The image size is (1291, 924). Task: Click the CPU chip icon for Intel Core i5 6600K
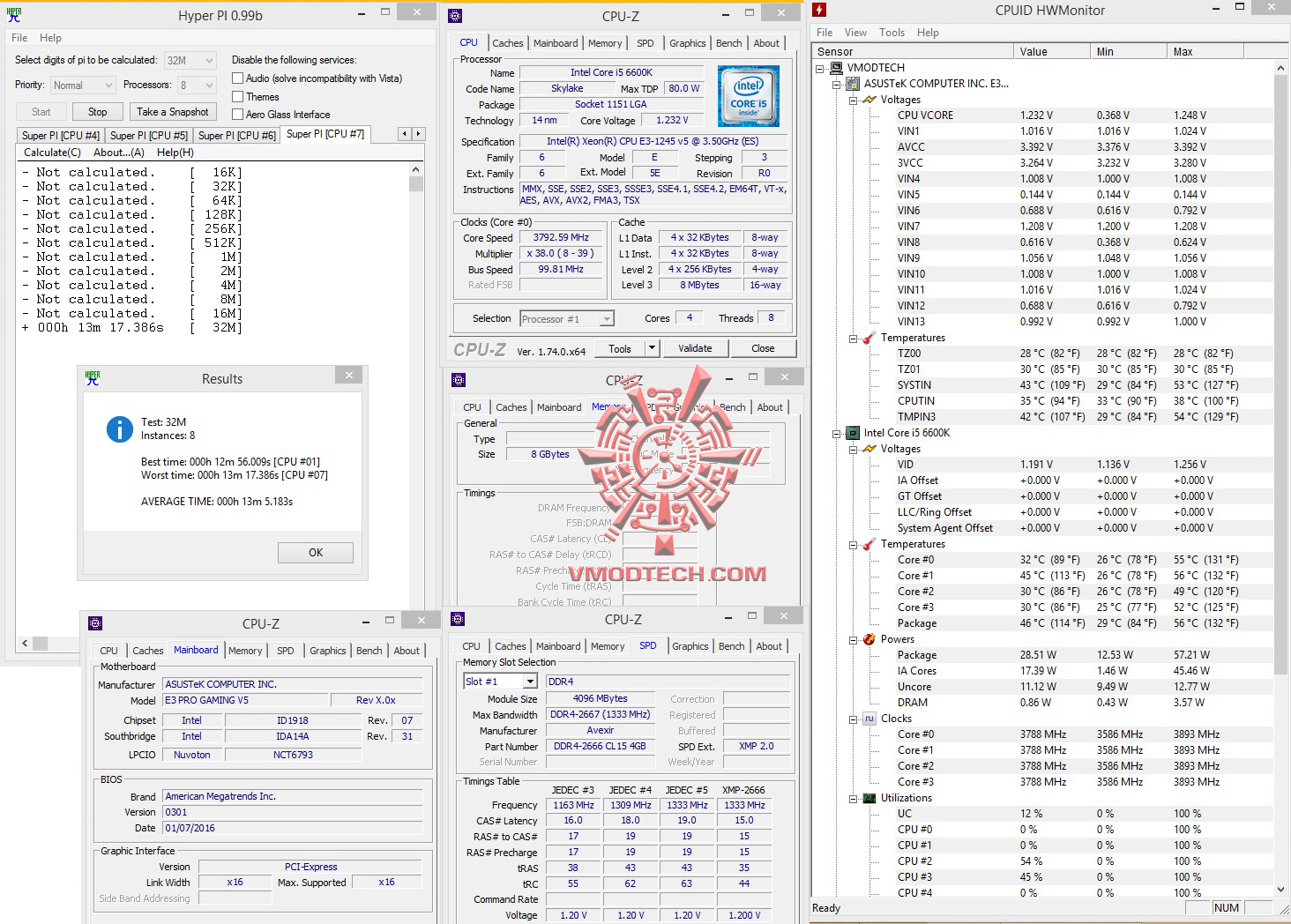(853, 433)
